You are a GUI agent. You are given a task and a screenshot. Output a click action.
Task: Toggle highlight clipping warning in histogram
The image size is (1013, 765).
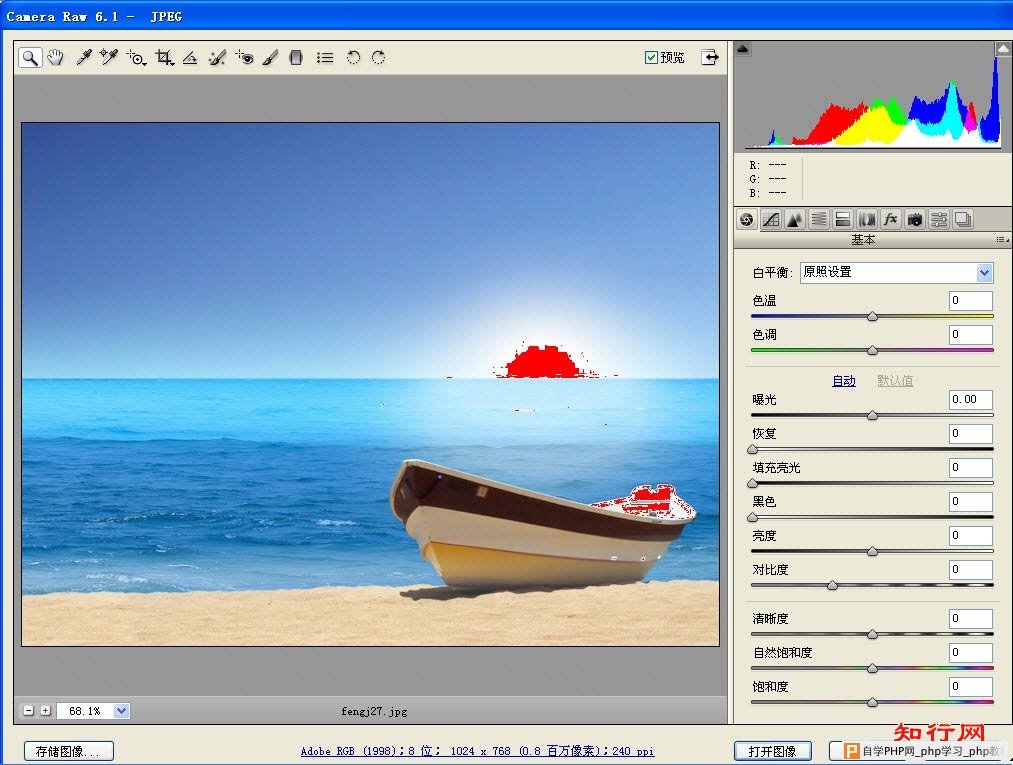pyautogui.click(x=1003, y=48)
